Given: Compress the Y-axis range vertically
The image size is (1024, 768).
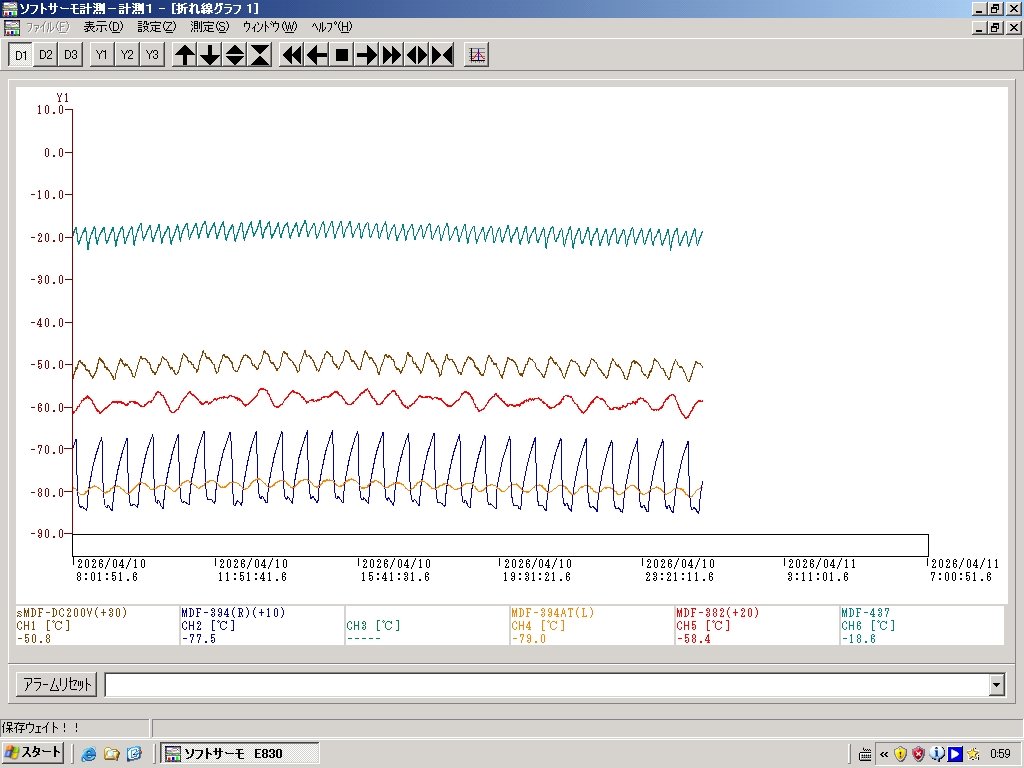Looking at the screenshot, I should tap(260, 55).
